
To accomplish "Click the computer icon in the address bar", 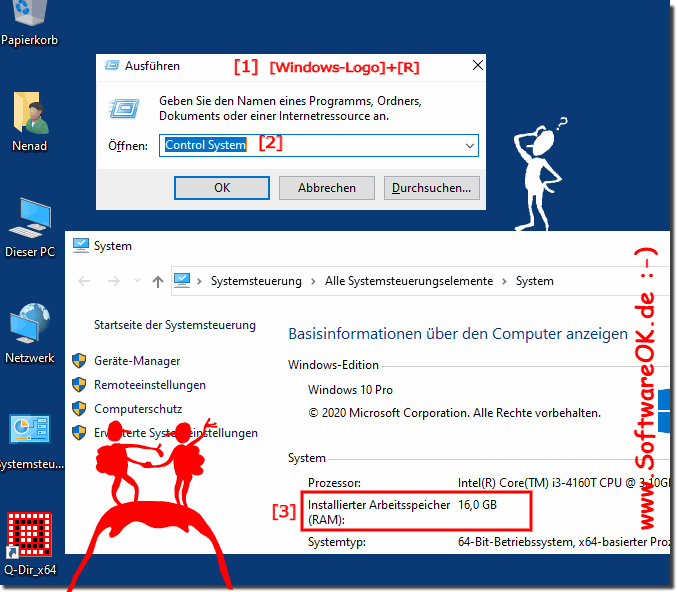I will coord(182,281).
